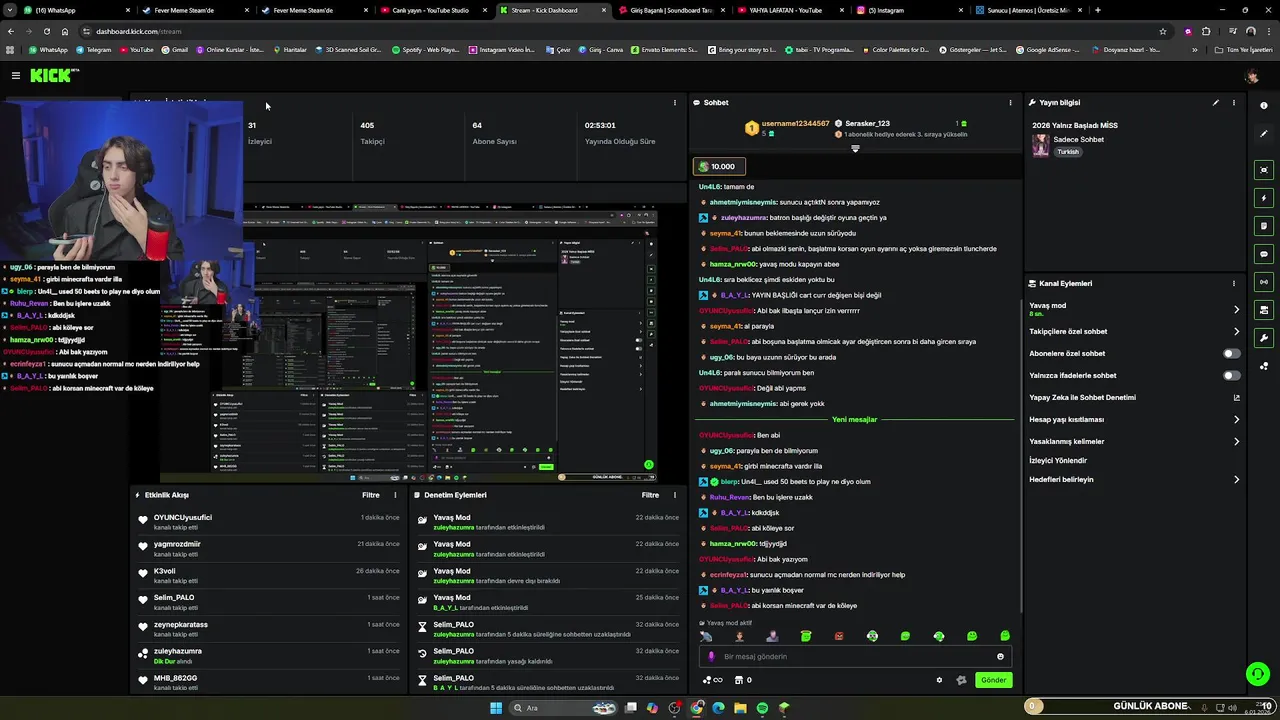This screenshot has width=1280, height=720.
Task: Click the badge icon beside Gönder
Action: (x=961, y=680)
